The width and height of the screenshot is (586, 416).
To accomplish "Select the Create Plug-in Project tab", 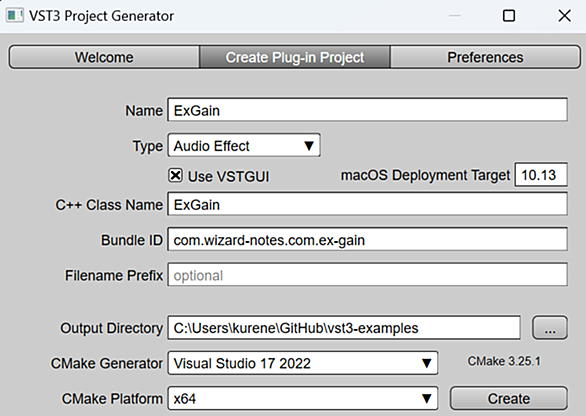I will [x=295, y=57].
